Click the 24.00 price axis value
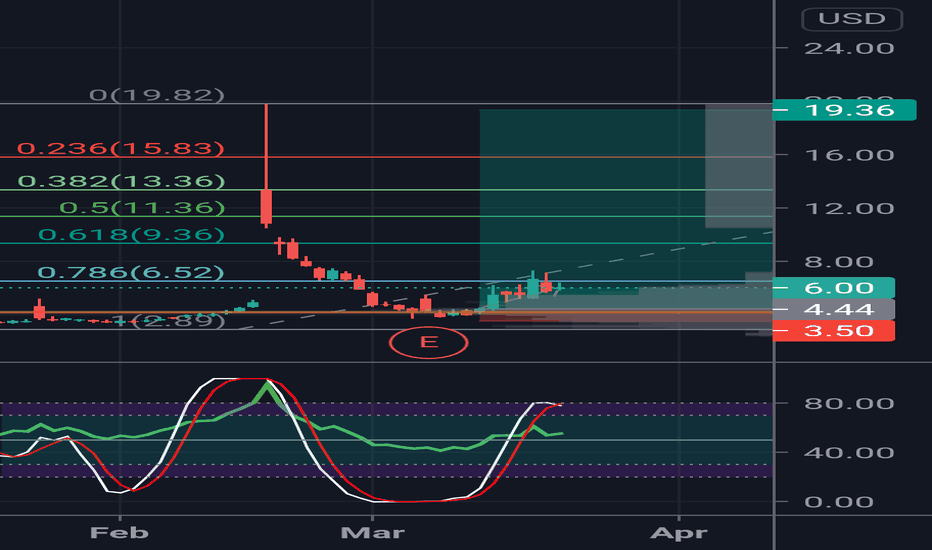Image resolution: width=932 pixels, height=550 pixels. pos(849,48)
